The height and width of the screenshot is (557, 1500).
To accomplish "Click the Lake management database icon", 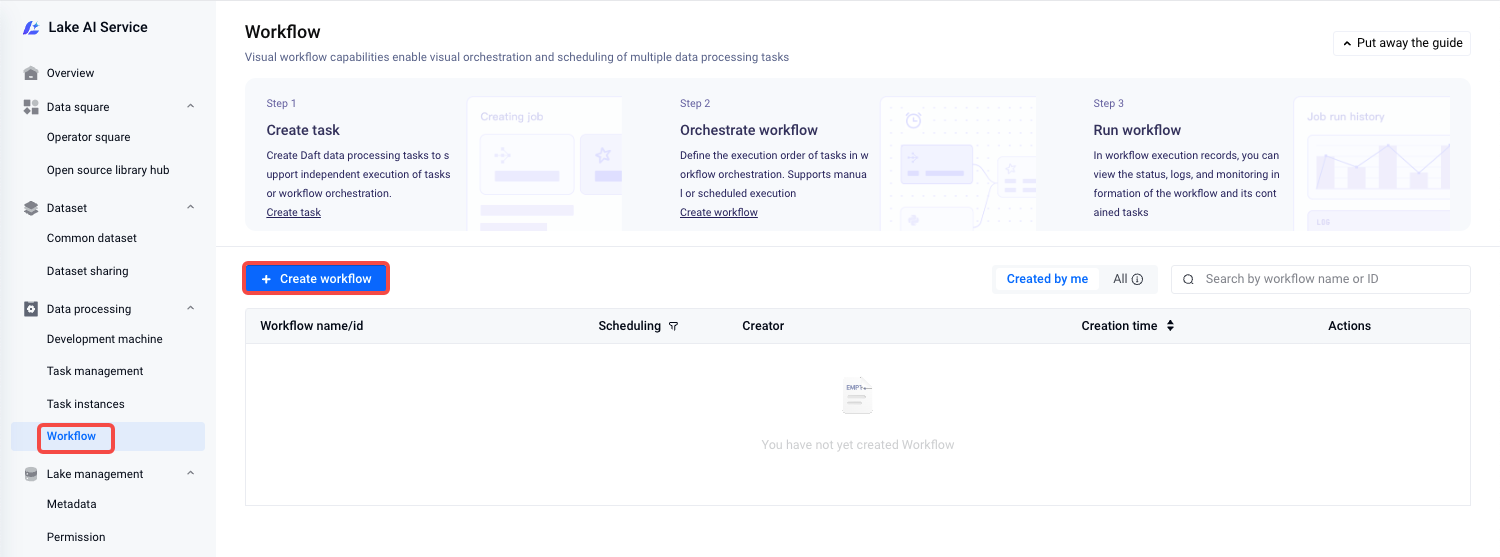I will click(x=31, y=474).
